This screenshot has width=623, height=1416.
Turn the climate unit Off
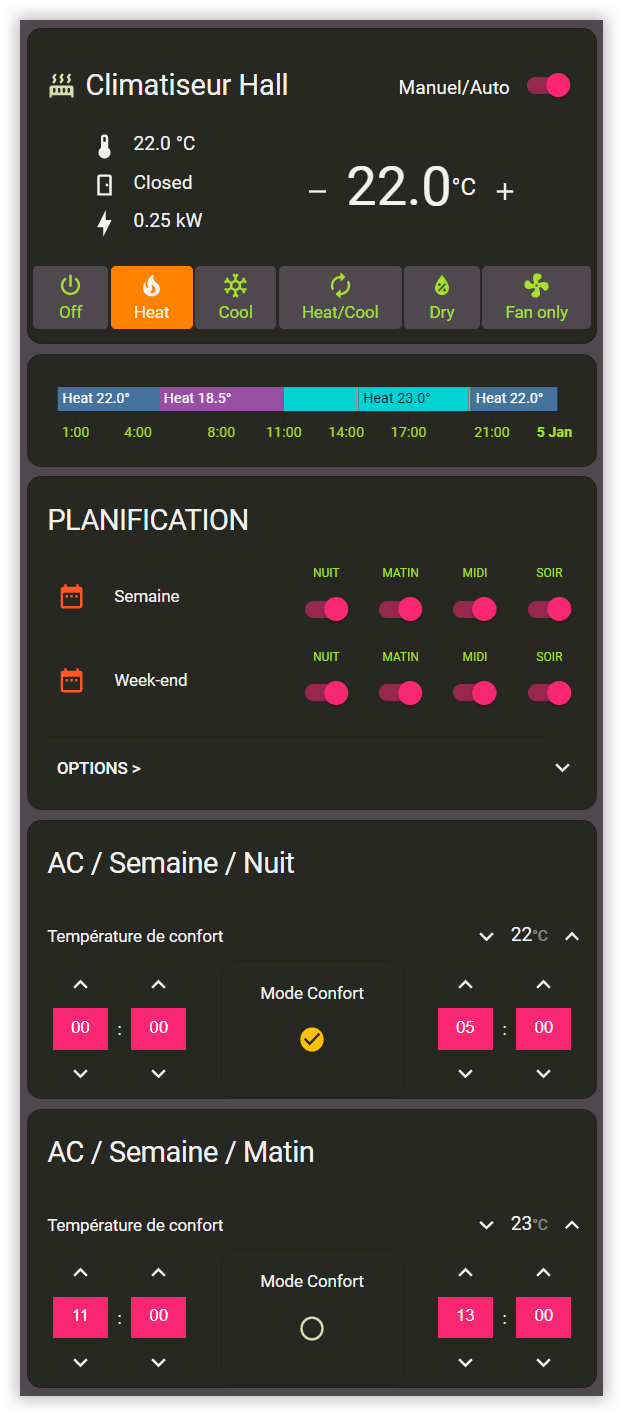(70, 297)
